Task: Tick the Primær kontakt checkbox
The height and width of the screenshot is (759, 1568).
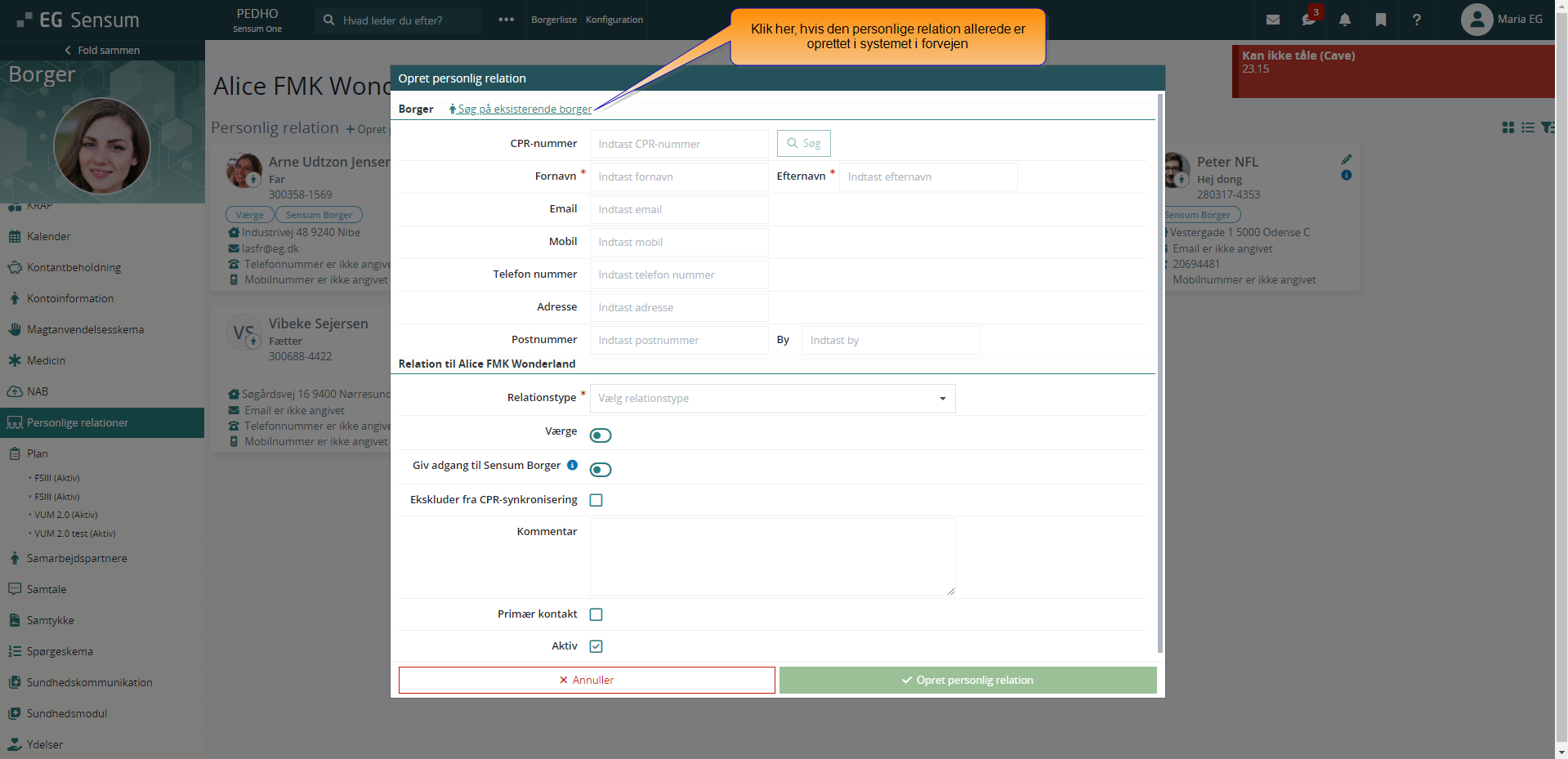Action: (596, 614)
